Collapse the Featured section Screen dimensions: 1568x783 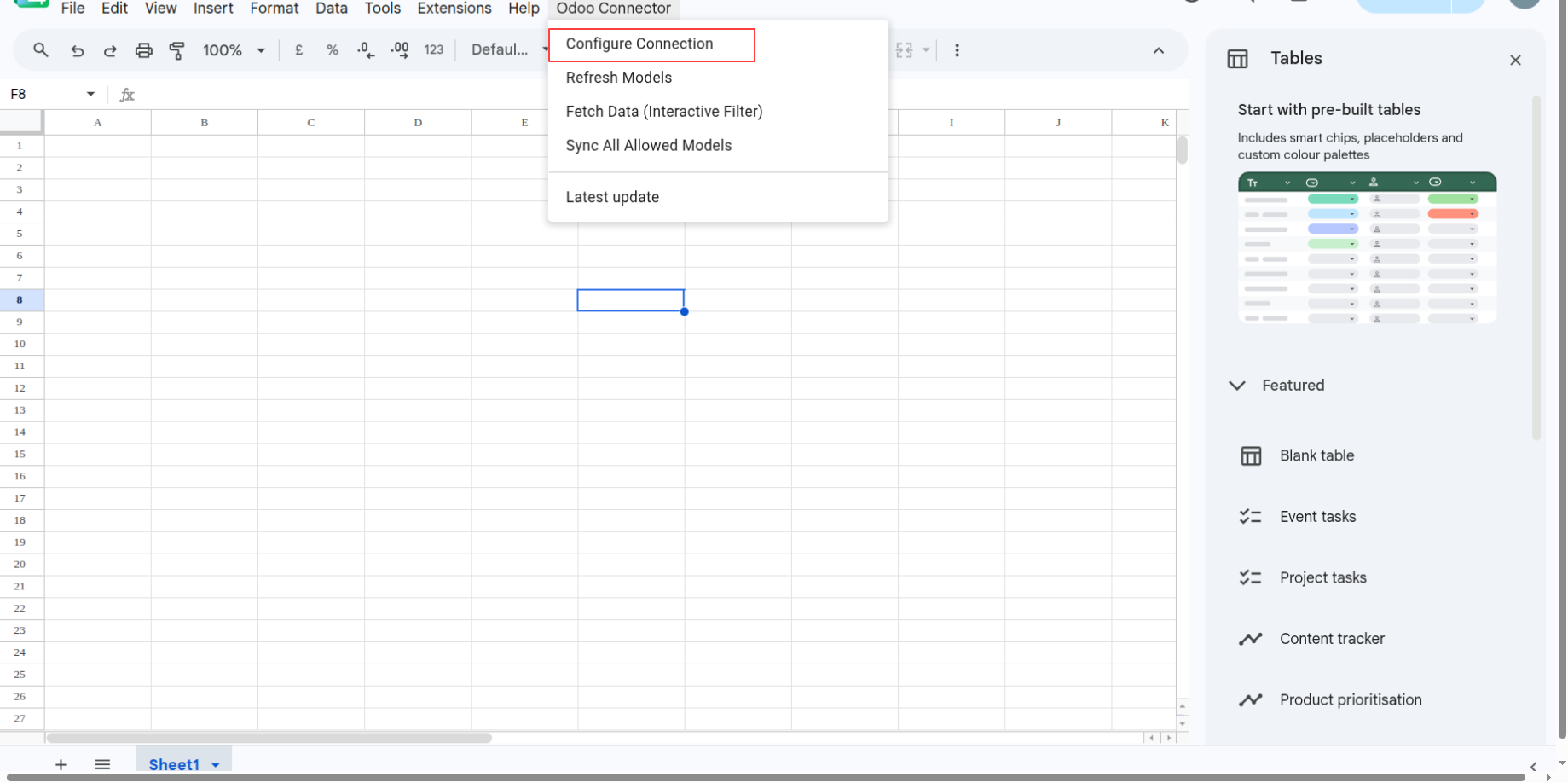click(x=1236, y=386)
